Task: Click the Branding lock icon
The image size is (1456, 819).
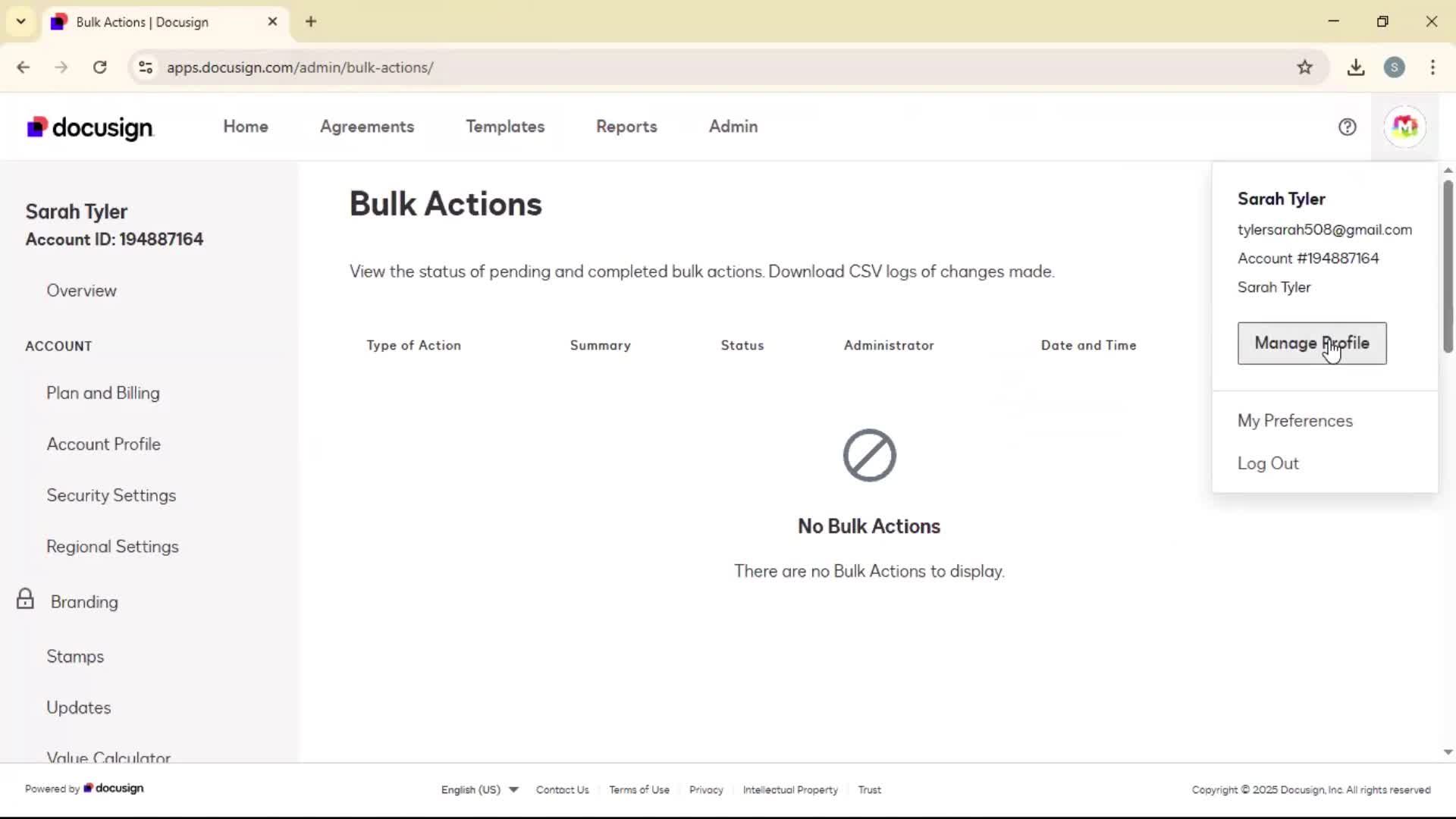Action: [25, 599]
